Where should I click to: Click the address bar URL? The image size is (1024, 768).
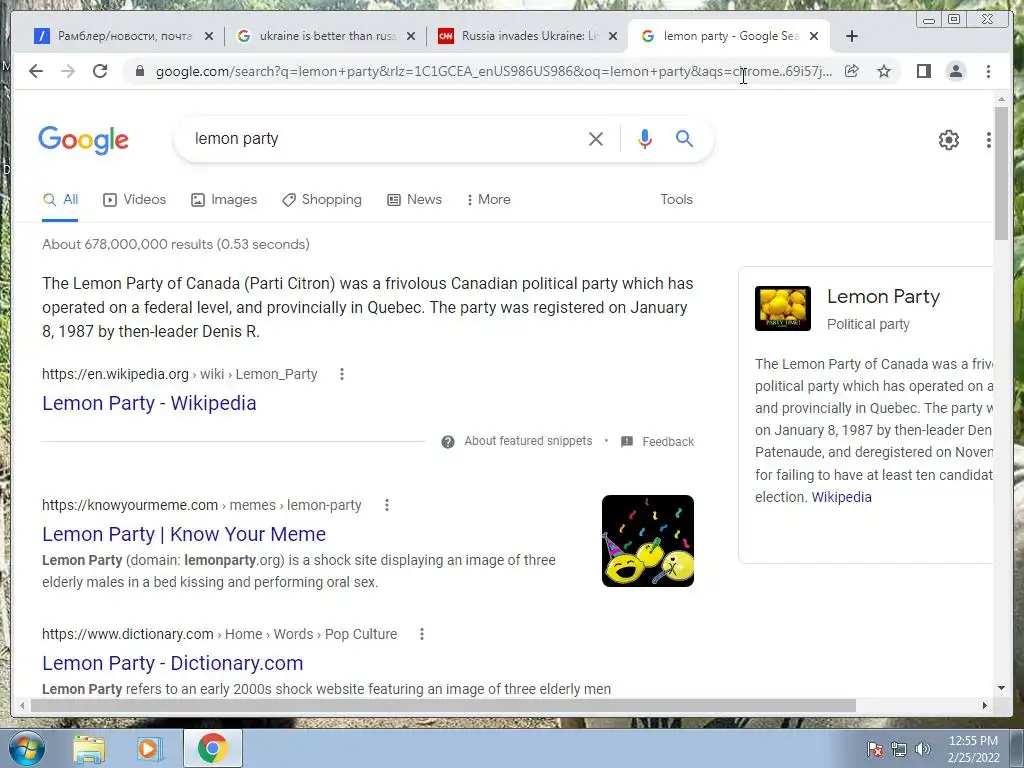pyautogui.click(x=494, y=71)
